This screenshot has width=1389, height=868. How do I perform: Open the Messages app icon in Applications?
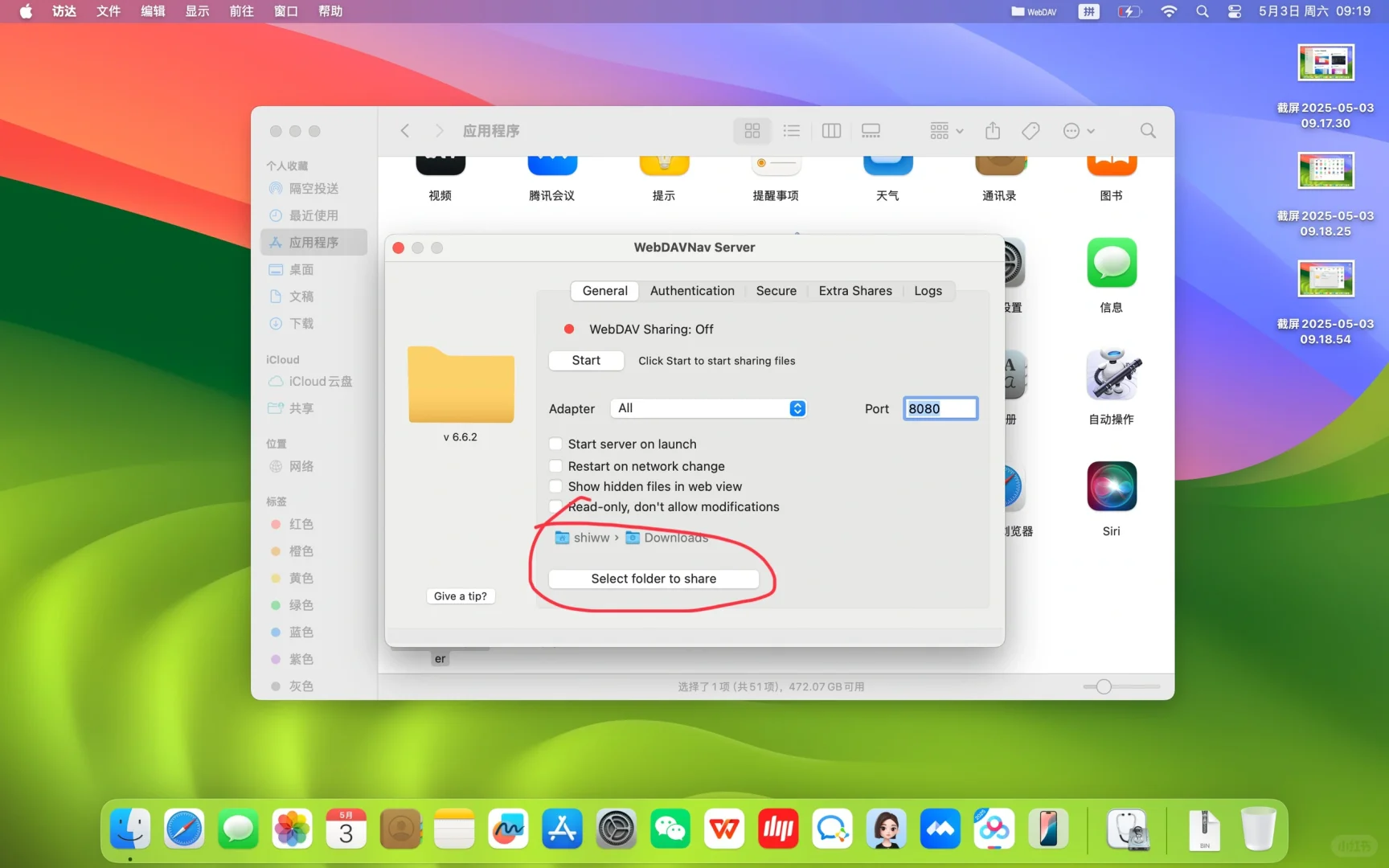pyautogui.click(x=1111, y=264)
